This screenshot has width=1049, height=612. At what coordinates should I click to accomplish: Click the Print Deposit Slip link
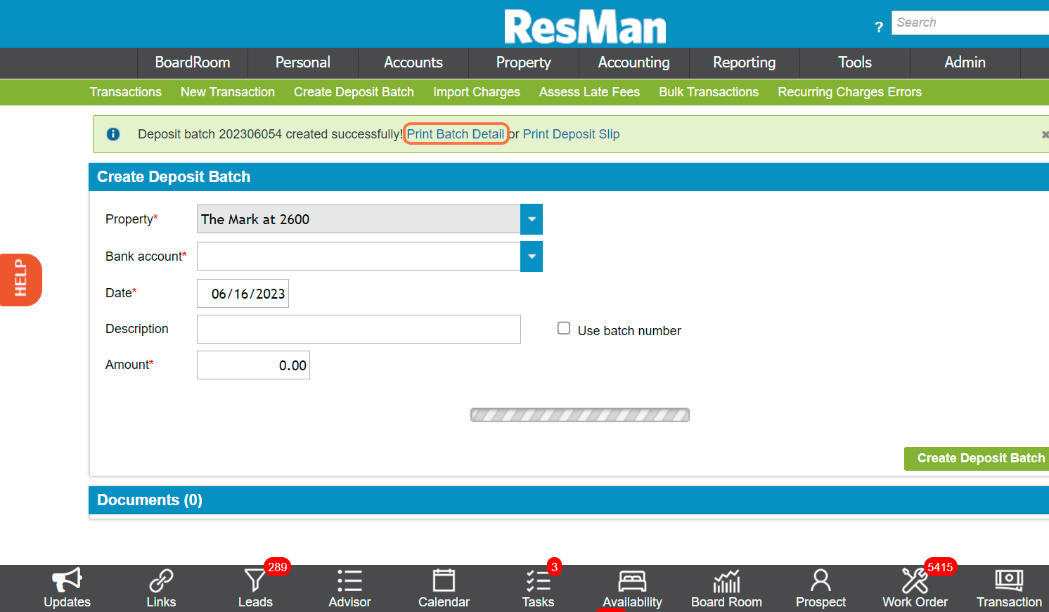pyautogui.click(x=571, y=134)
